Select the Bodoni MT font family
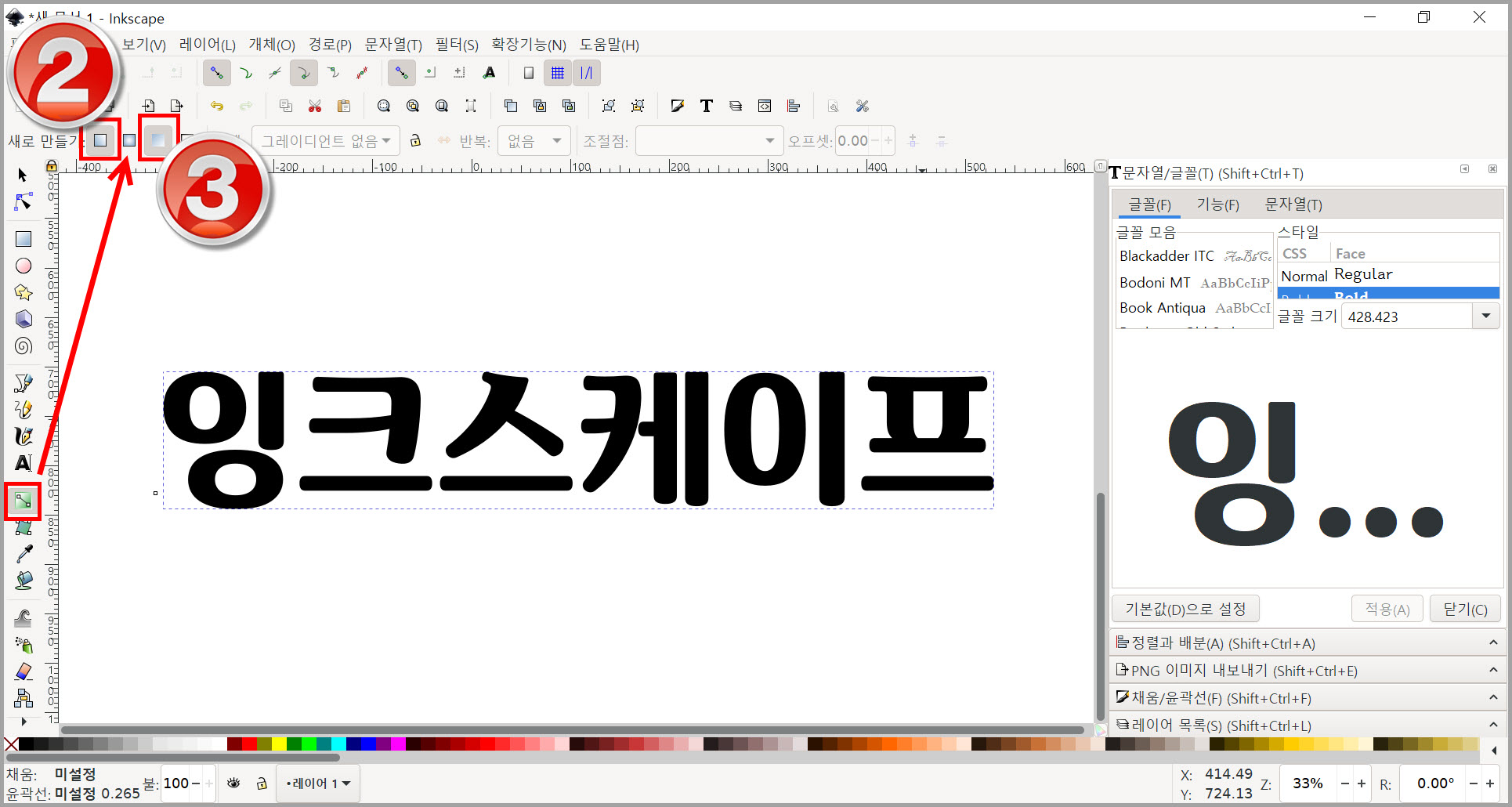Viewport: 1512px width, 807px height. (1195, 282)
